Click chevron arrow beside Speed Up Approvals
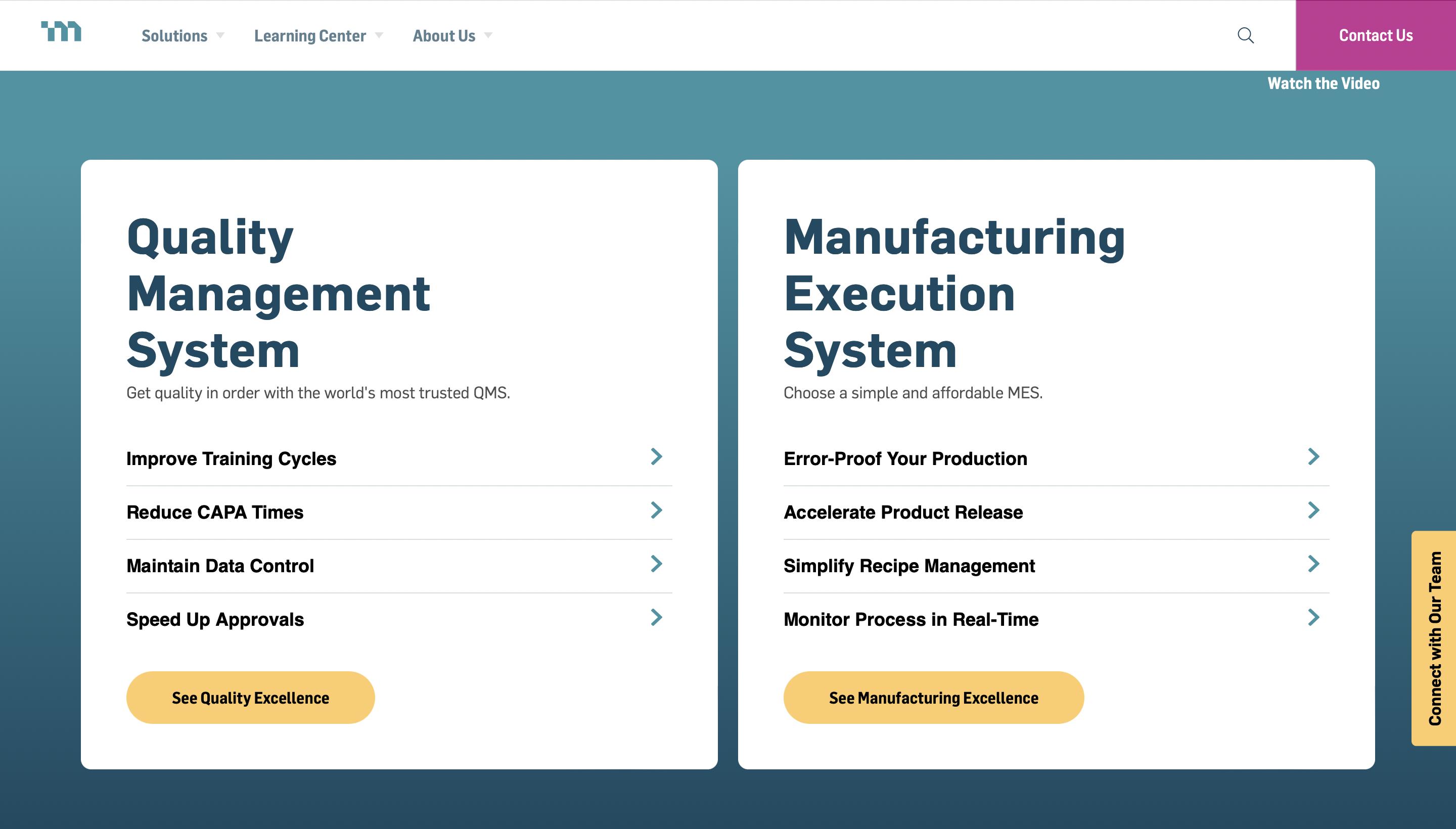 click(x=657, y=617)
